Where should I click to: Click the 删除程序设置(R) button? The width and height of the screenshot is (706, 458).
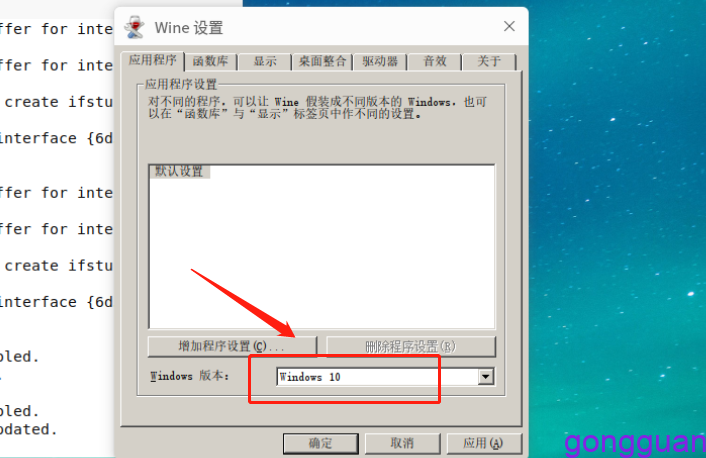[x=411, y=346]
